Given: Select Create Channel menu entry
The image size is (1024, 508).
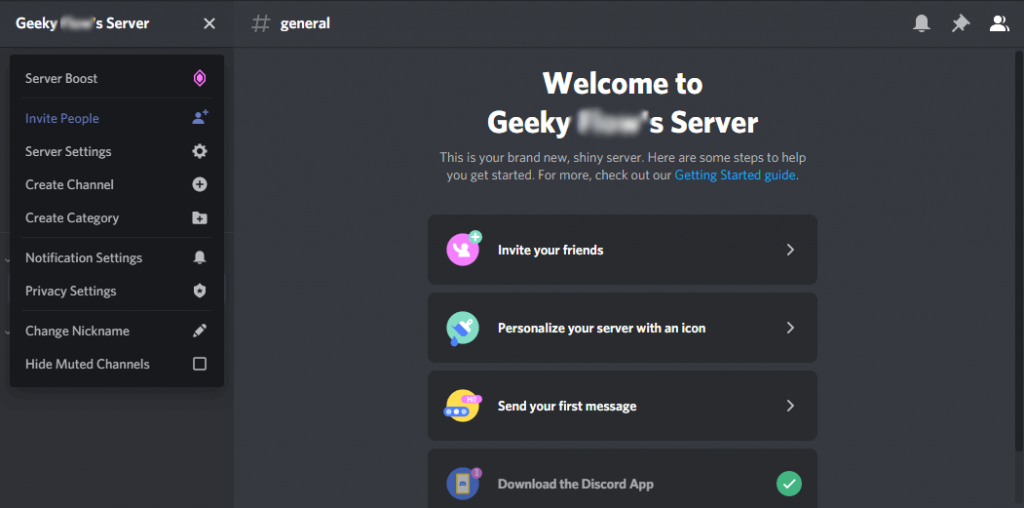Looking at the screenshot, I should [116, 185].
